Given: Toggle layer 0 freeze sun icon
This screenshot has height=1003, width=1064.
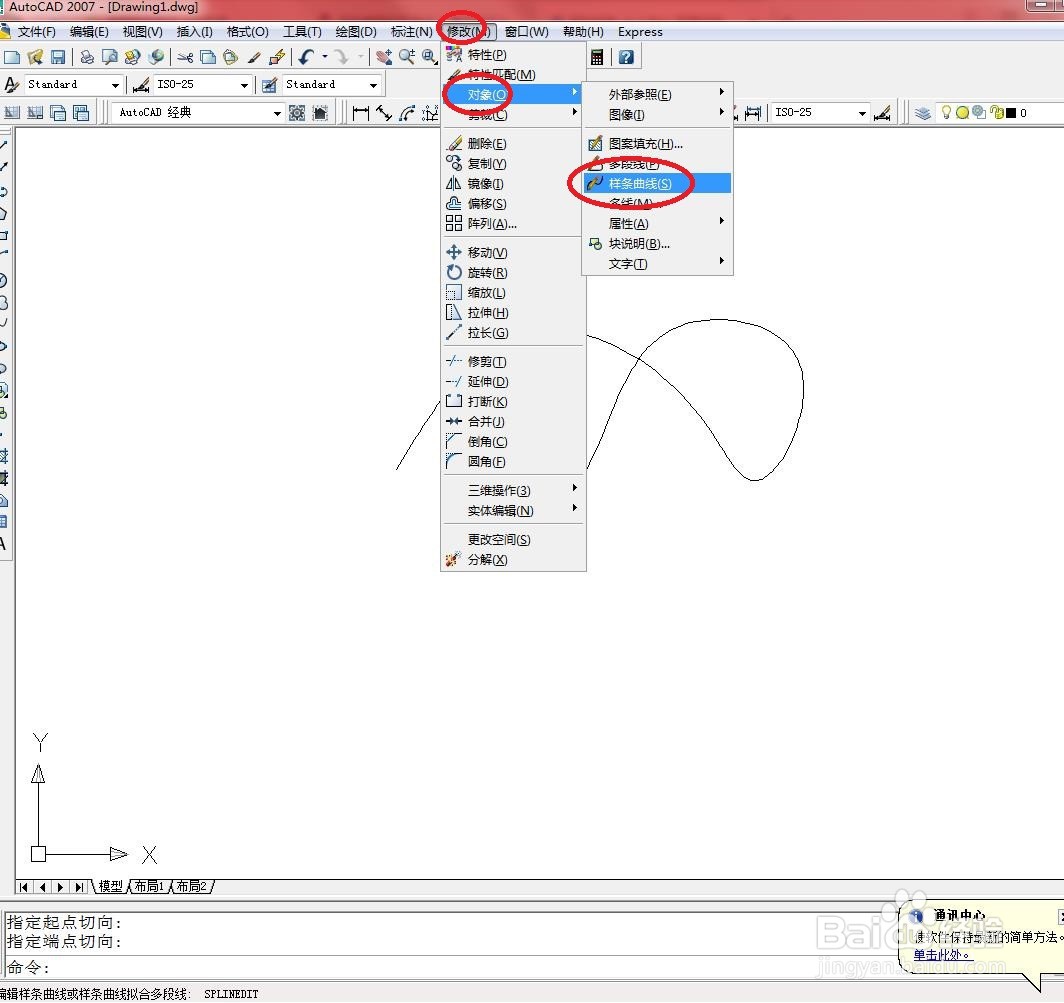Looking at the screenshot, I should (962, 113).
